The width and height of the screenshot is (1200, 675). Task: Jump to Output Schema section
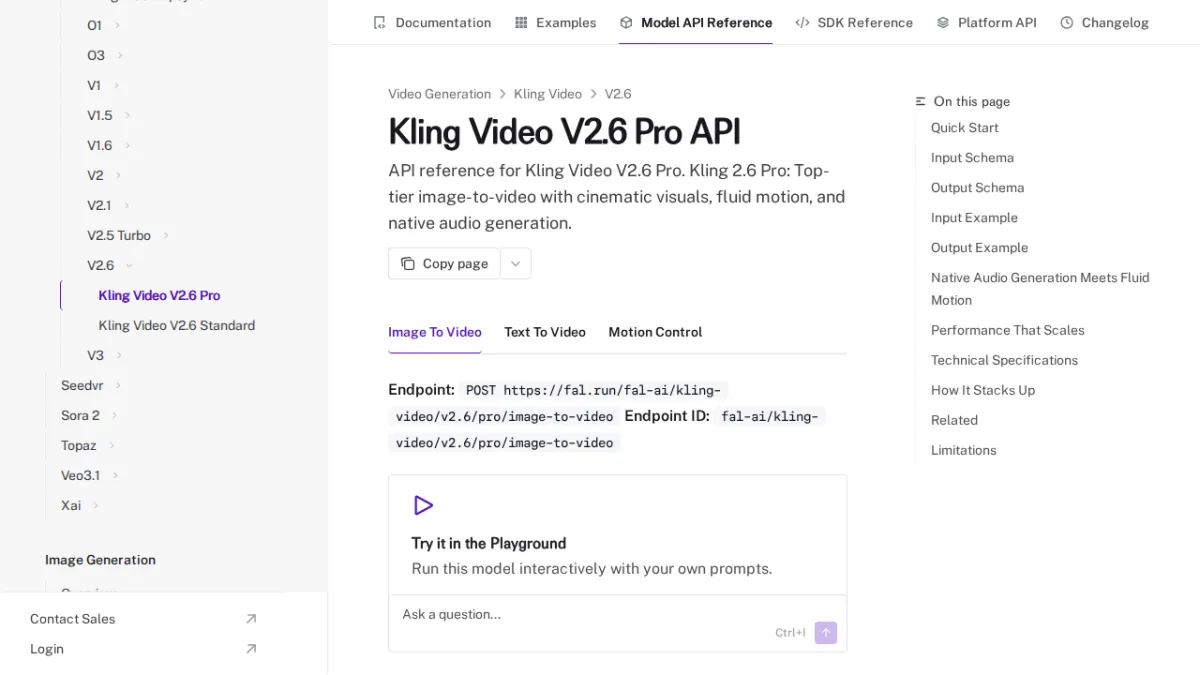pos(977,188)
